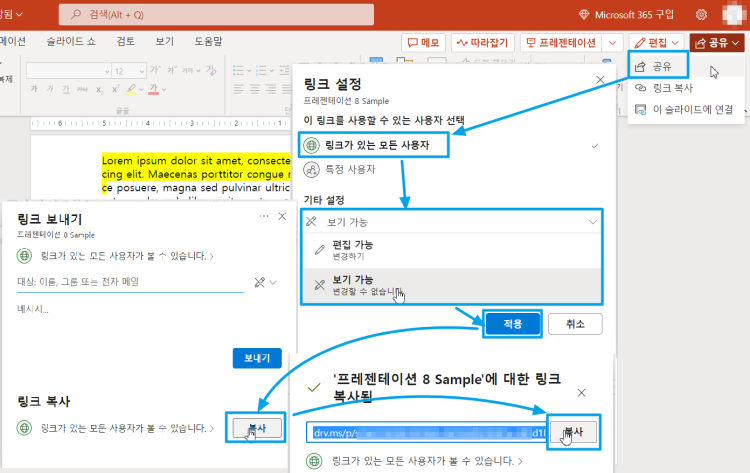Screen dimensions: 750x473
Task: Expand bullet list style arrow
Action: pyautogui.click(x=249, y=71)
